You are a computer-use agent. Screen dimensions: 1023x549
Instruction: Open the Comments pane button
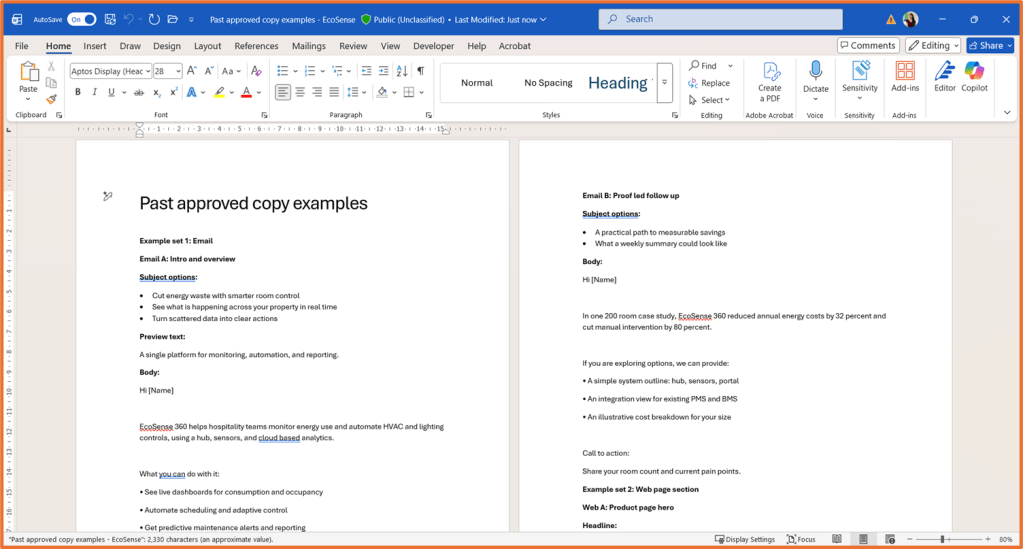click(x=868, y=45)
